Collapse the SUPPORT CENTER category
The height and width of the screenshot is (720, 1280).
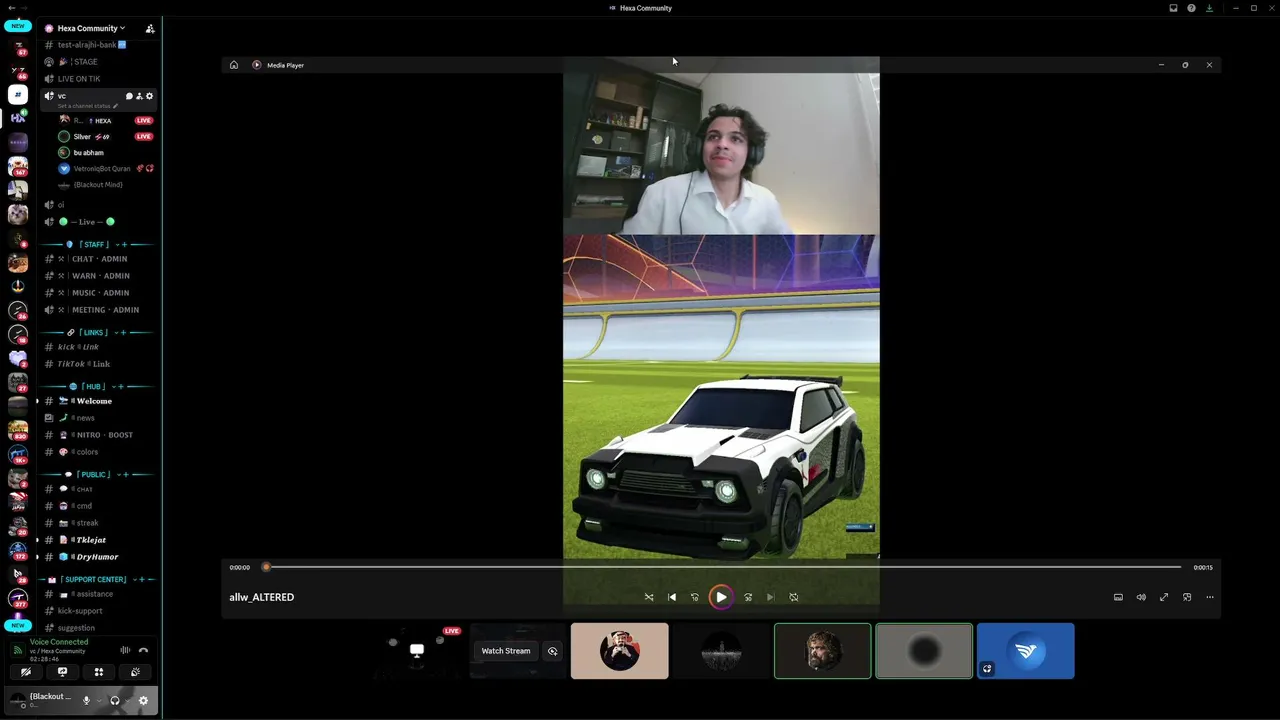tap(96, 579)
